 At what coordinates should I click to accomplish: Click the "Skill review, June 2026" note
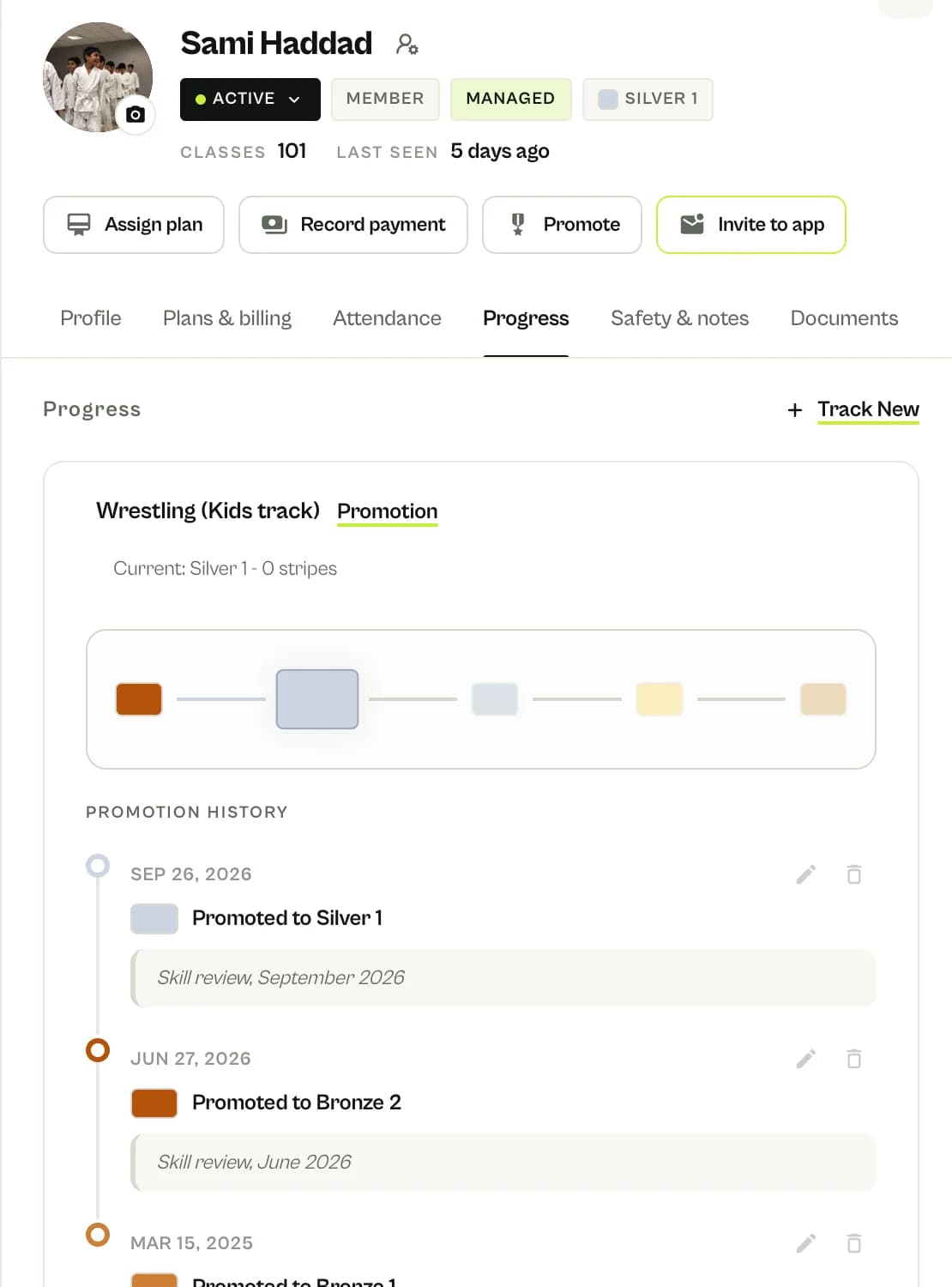point(503,1163)
